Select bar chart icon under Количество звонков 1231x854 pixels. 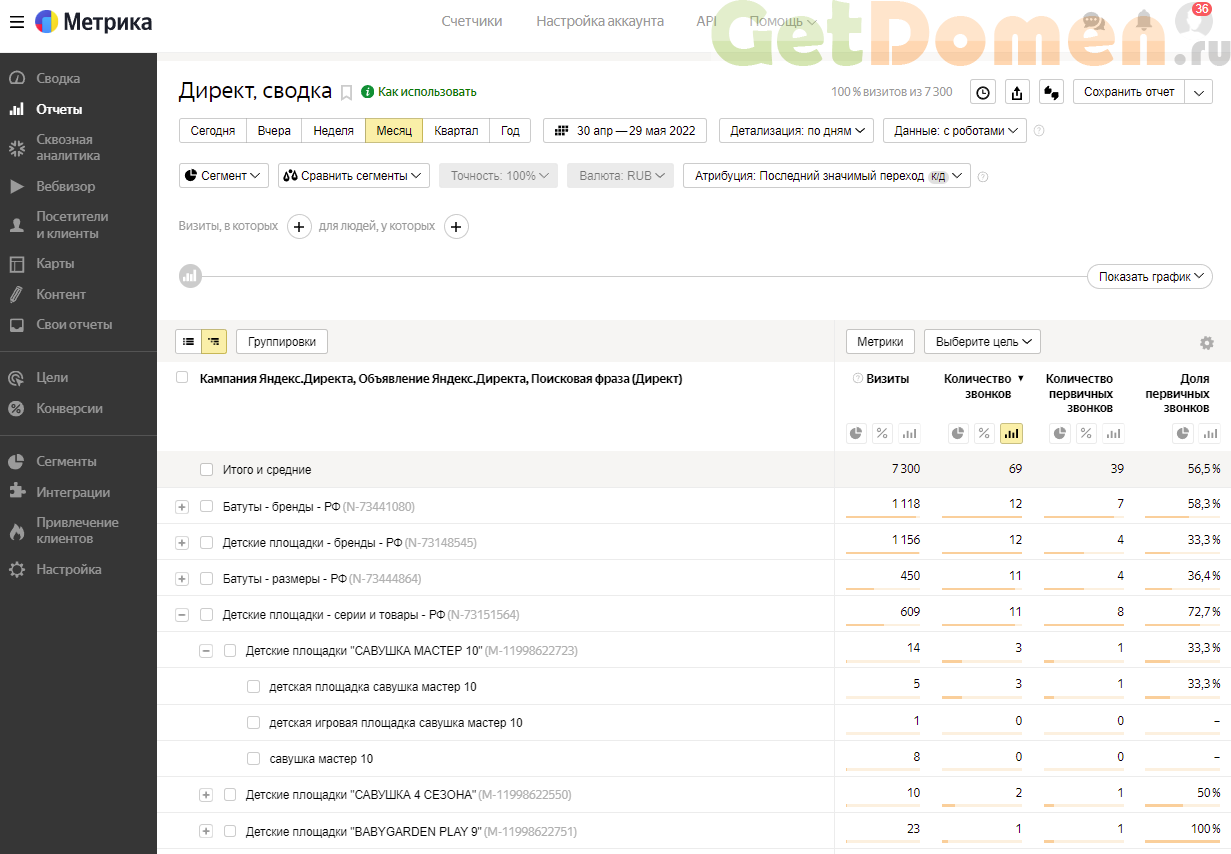[x=1011, y=433]
